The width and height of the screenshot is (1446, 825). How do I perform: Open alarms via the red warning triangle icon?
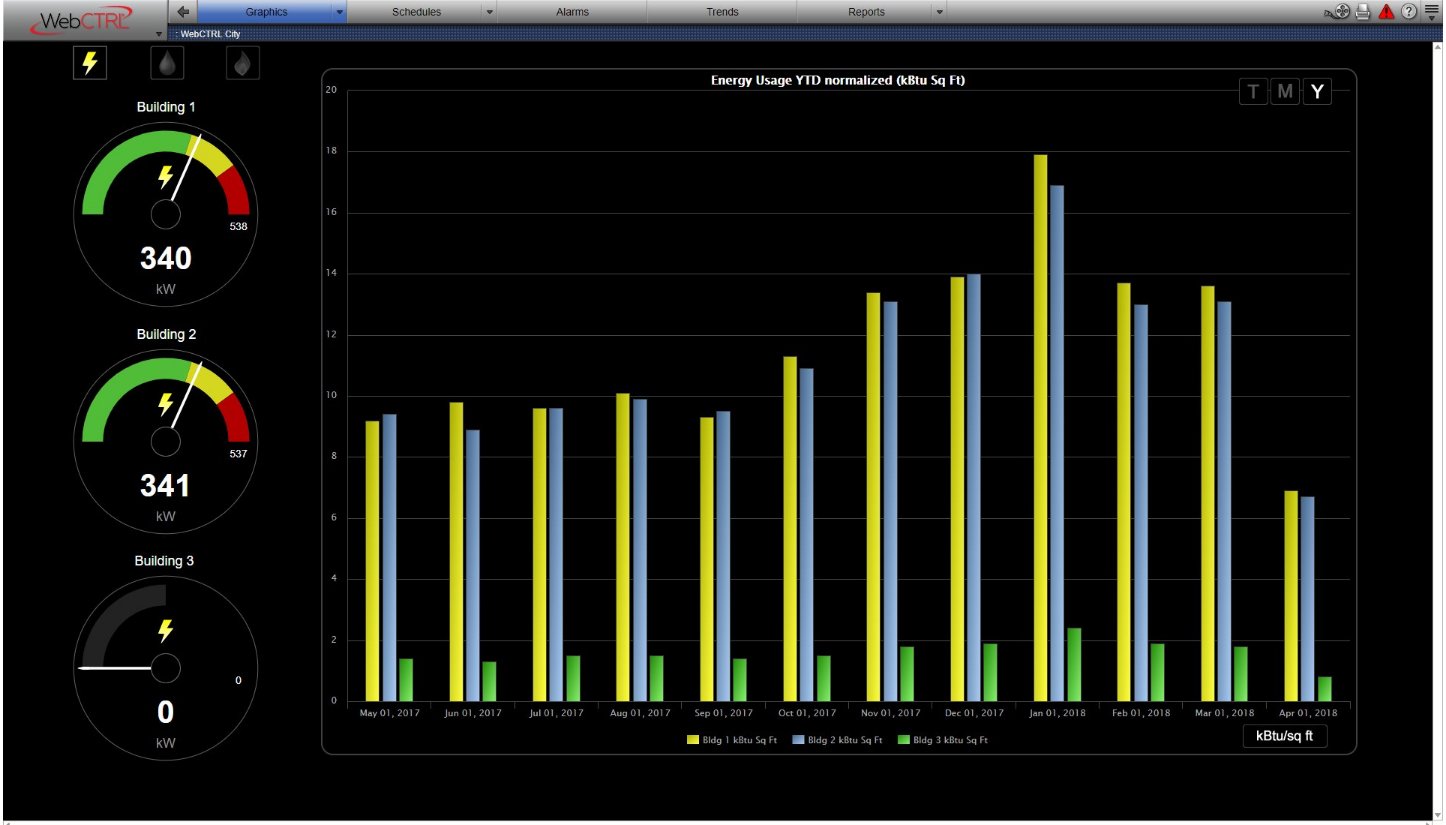click(1385, 11)
